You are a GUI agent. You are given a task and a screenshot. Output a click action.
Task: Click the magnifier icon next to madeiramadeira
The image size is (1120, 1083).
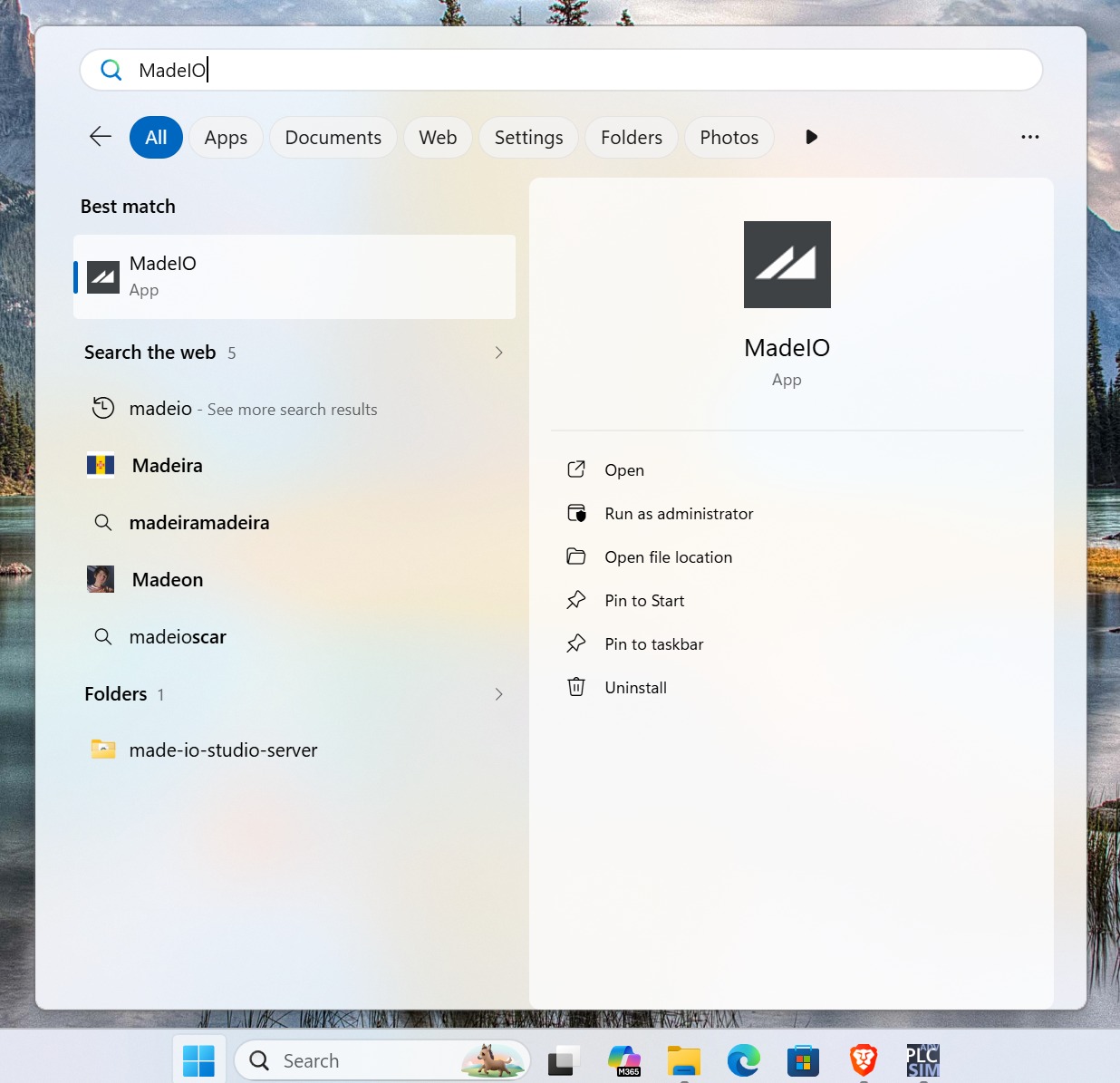pos(103,522)
